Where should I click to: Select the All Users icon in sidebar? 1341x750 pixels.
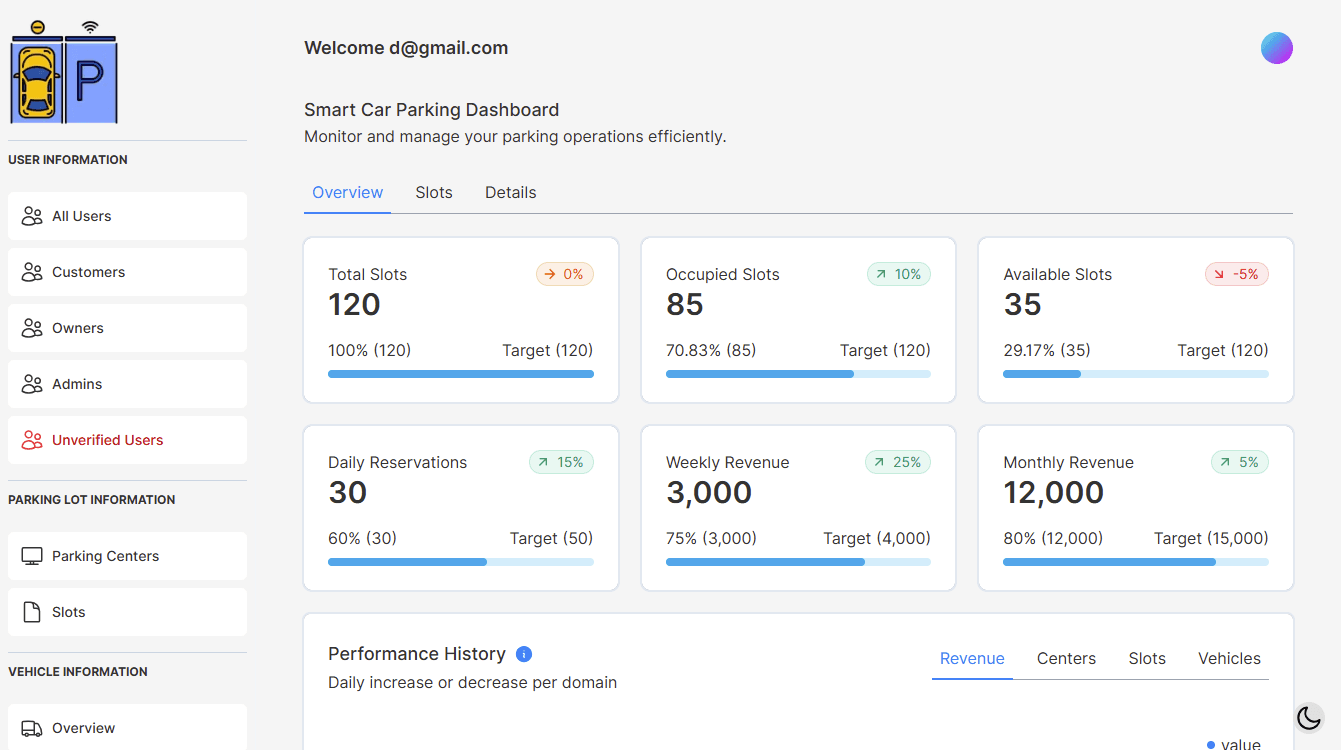(x=29, y=216)
